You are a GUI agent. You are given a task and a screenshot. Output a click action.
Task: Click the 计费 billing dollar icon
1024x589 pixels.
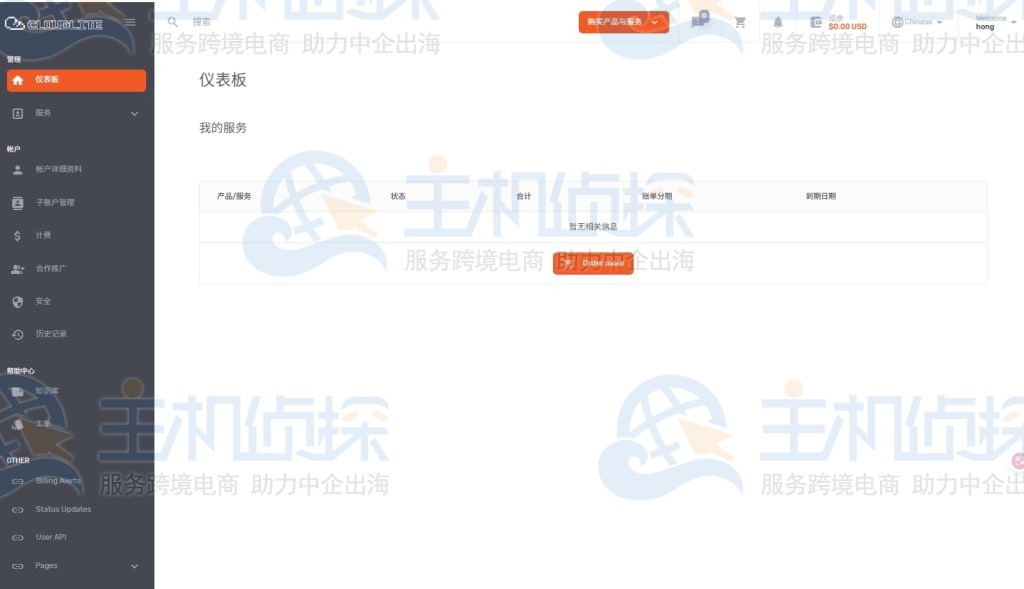coord(17,235)
